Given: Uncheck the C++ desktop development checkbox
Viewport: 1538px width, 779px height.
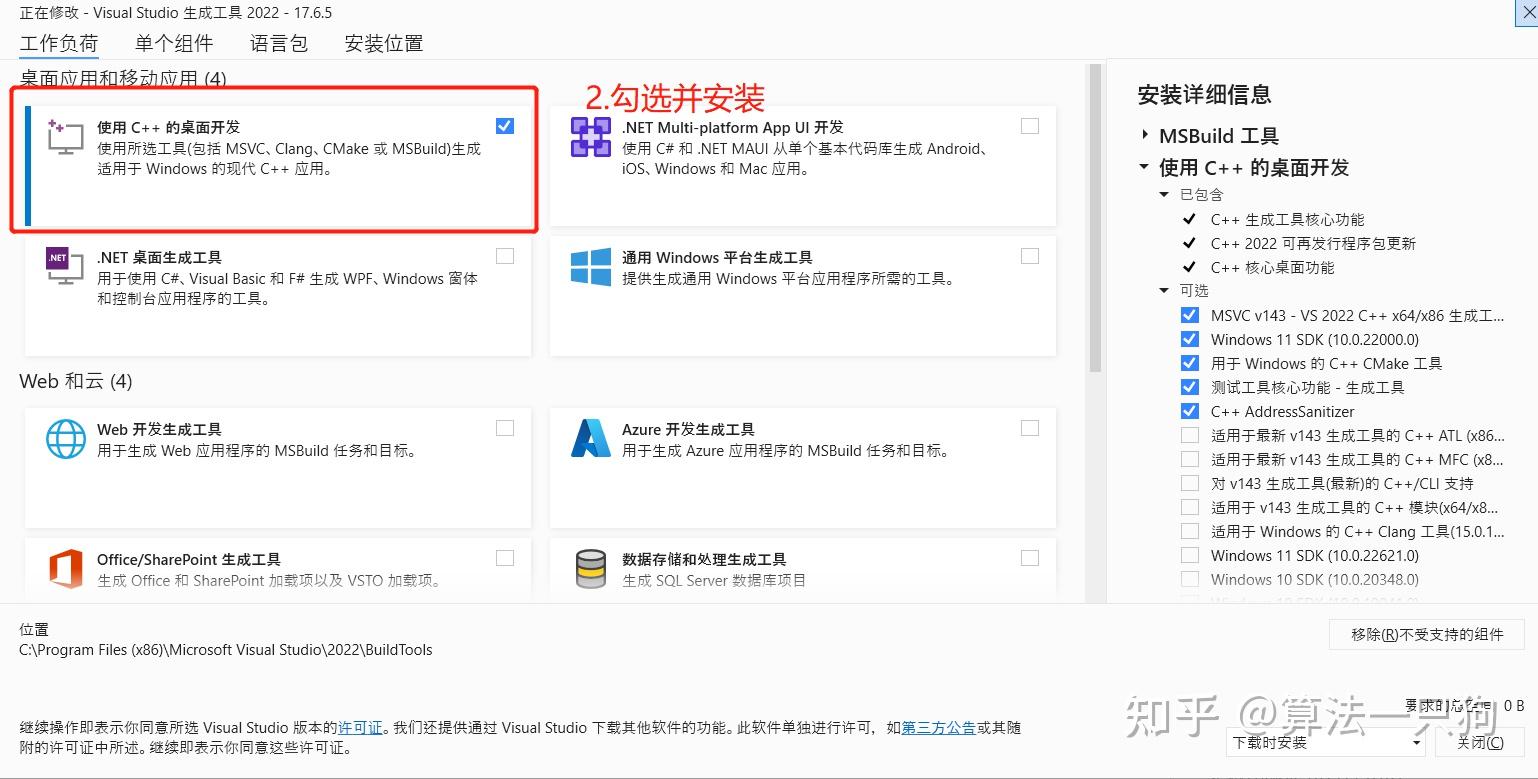Looking at the screenshot, I should pos(505,126).
